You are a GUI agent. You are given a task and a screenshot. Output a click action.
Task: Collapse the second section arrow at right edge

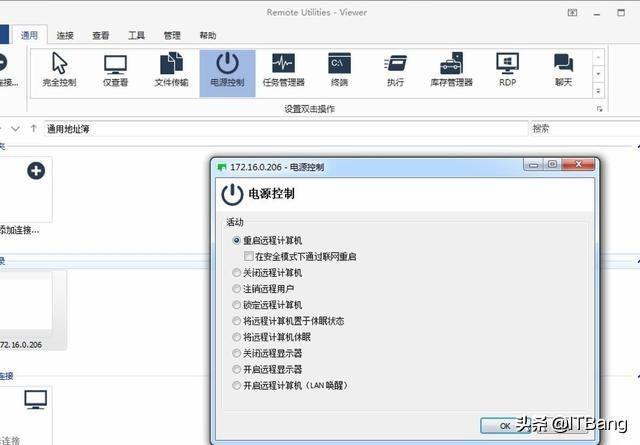tap(638, 260)
